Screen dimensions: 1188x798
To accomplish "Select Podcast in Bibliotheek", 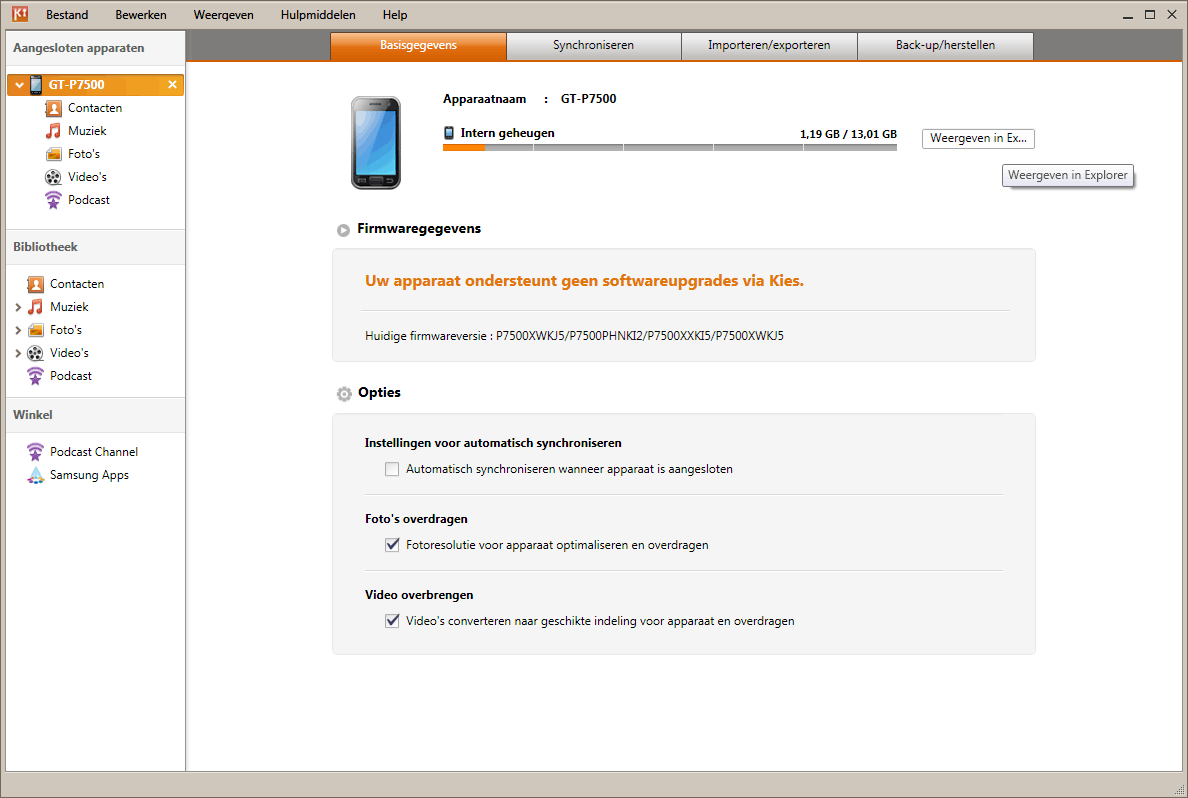I will coord(70,376).
